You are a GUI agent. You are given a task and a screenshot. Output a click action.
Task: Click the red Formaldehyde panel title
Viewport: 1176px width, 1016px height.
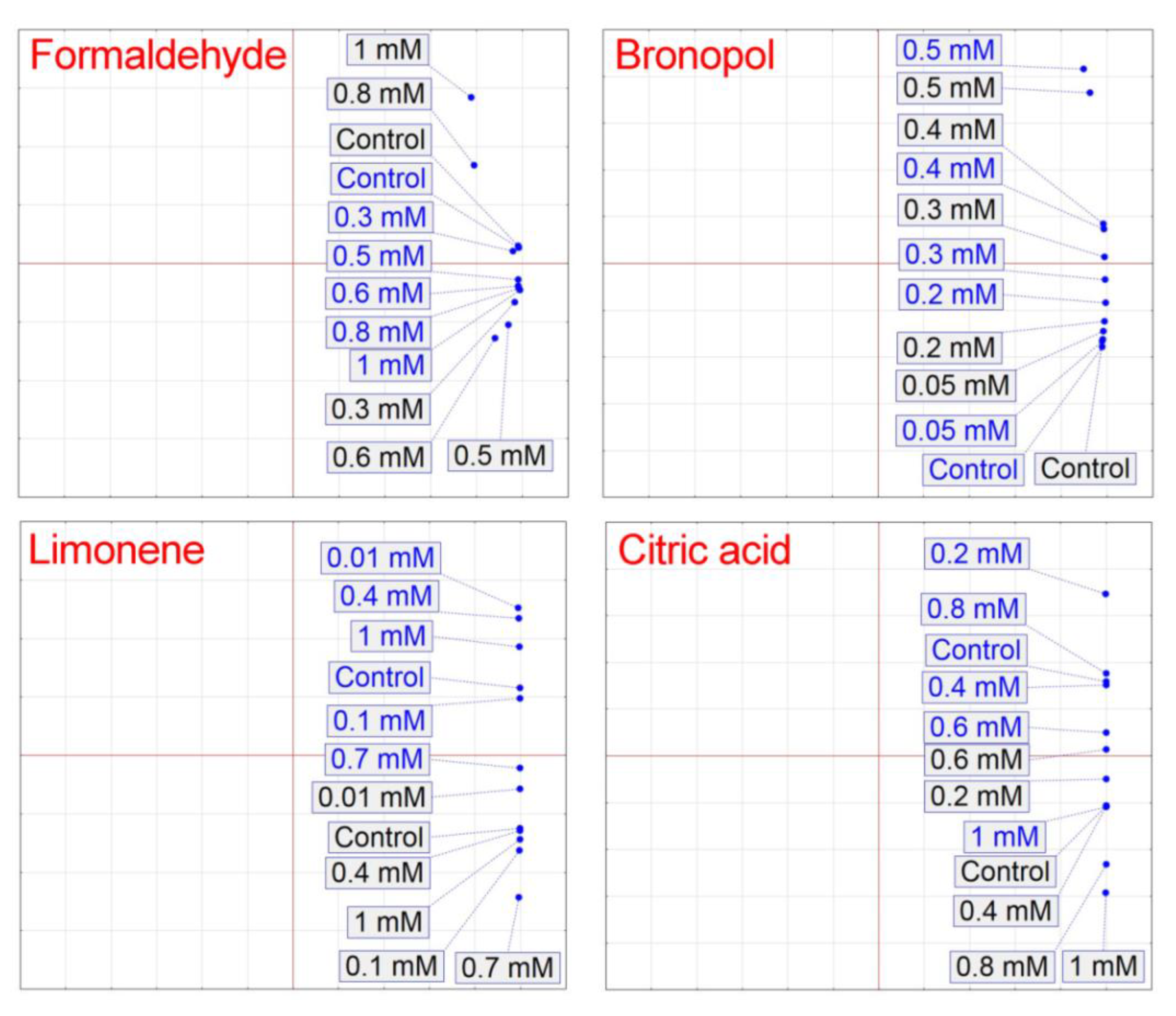(158, 55)
